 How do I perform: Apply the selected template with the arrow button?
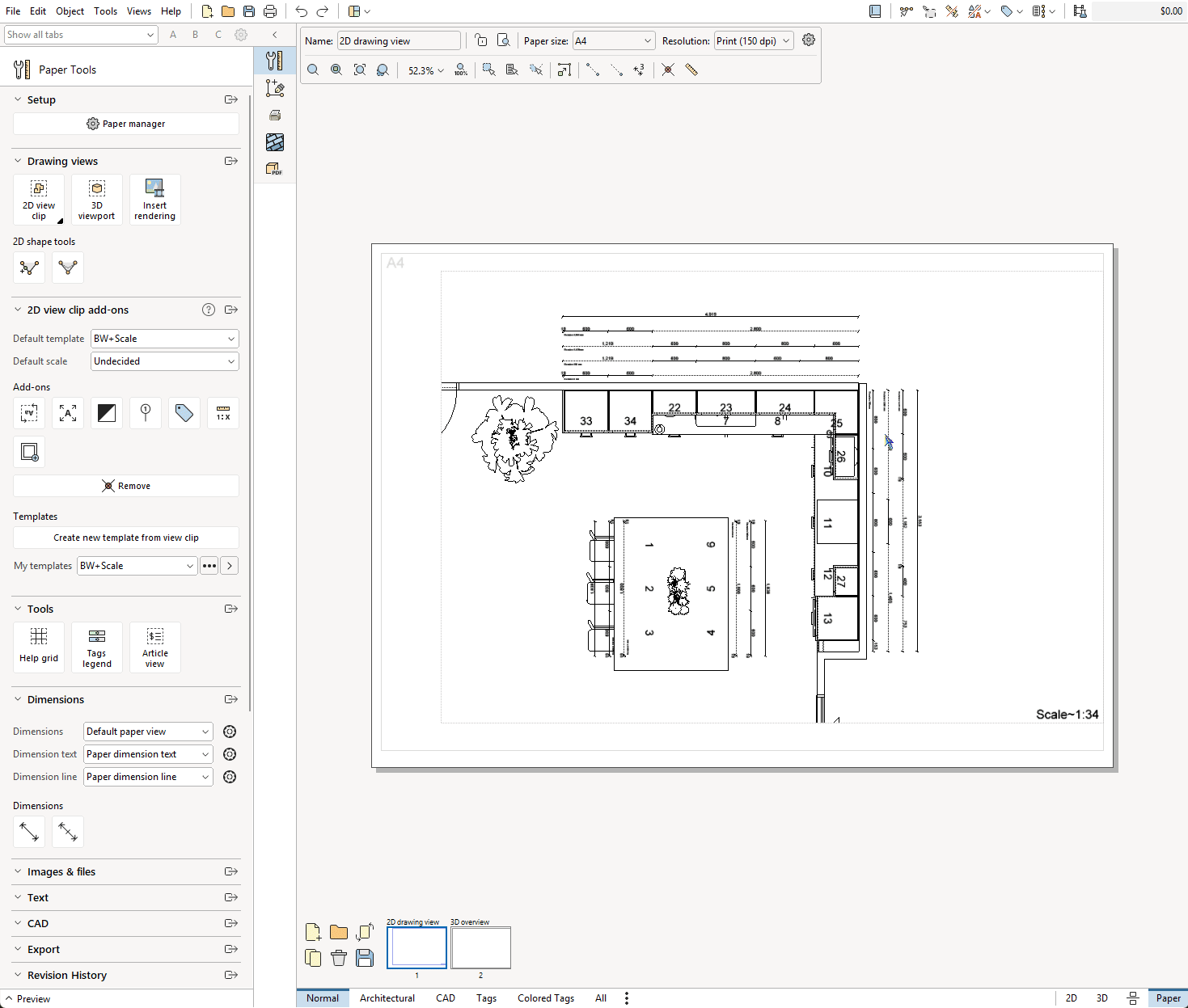pyautogui.click(x=230, y=566)
